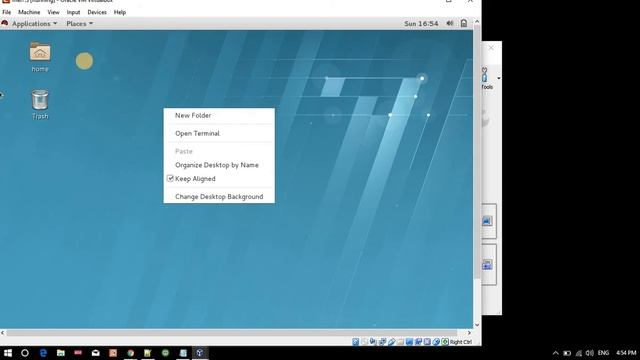Screen dimensions: 640x360
Task: Click optical drive indicator in status bar
Action: coord(364,342)
